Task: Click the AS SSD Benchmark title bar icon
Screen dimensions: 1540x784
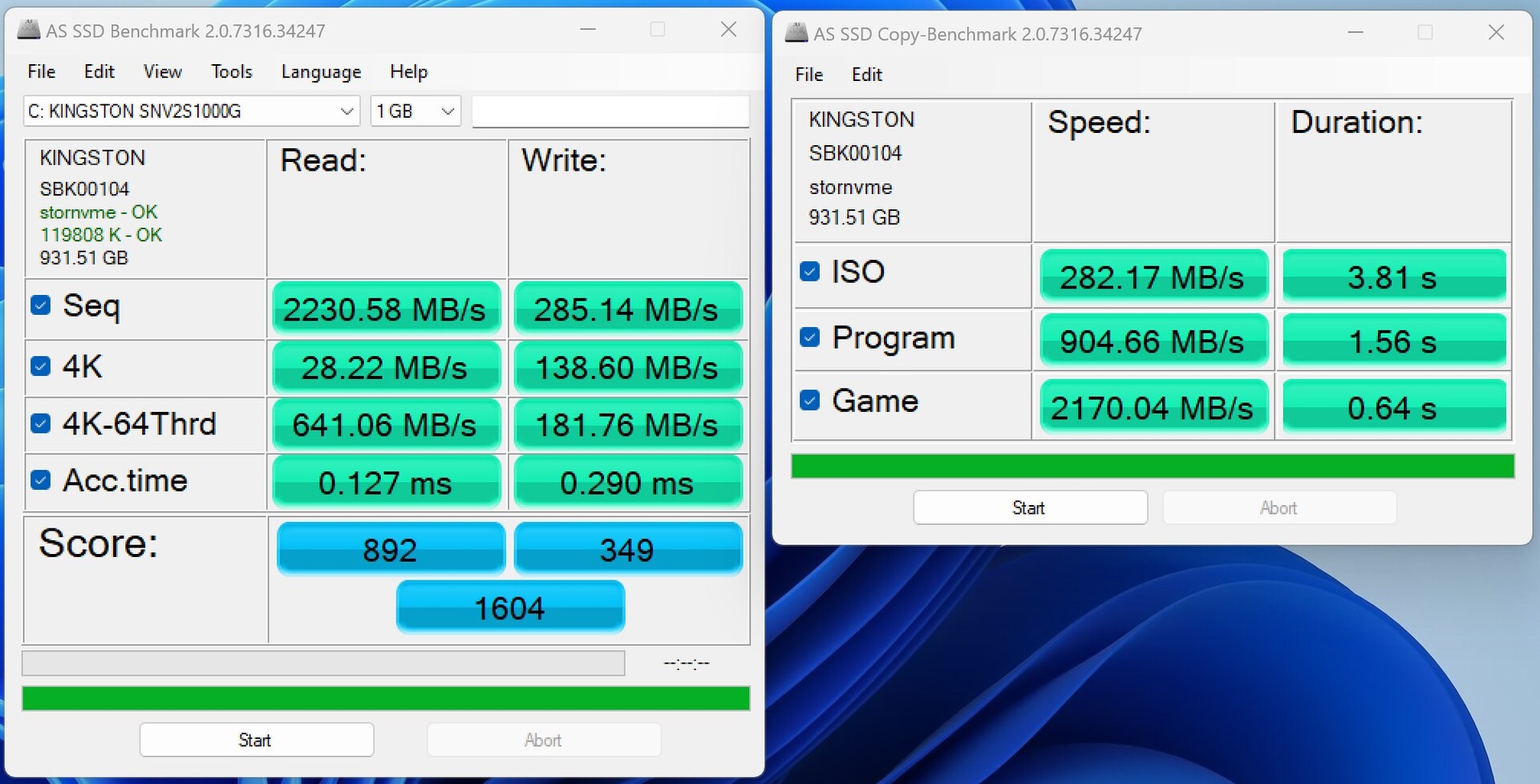Action: click(x=29, y=30)
